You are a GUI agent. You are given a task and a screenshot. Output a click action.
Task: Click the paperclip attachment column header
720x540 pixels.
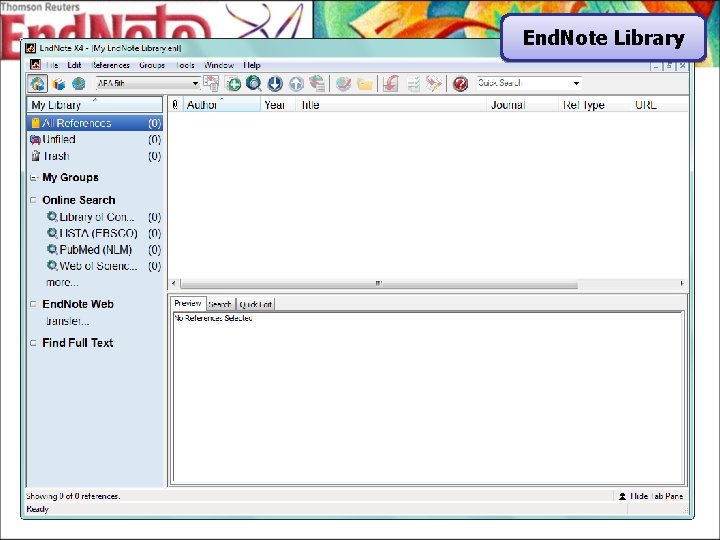[175, 105]
